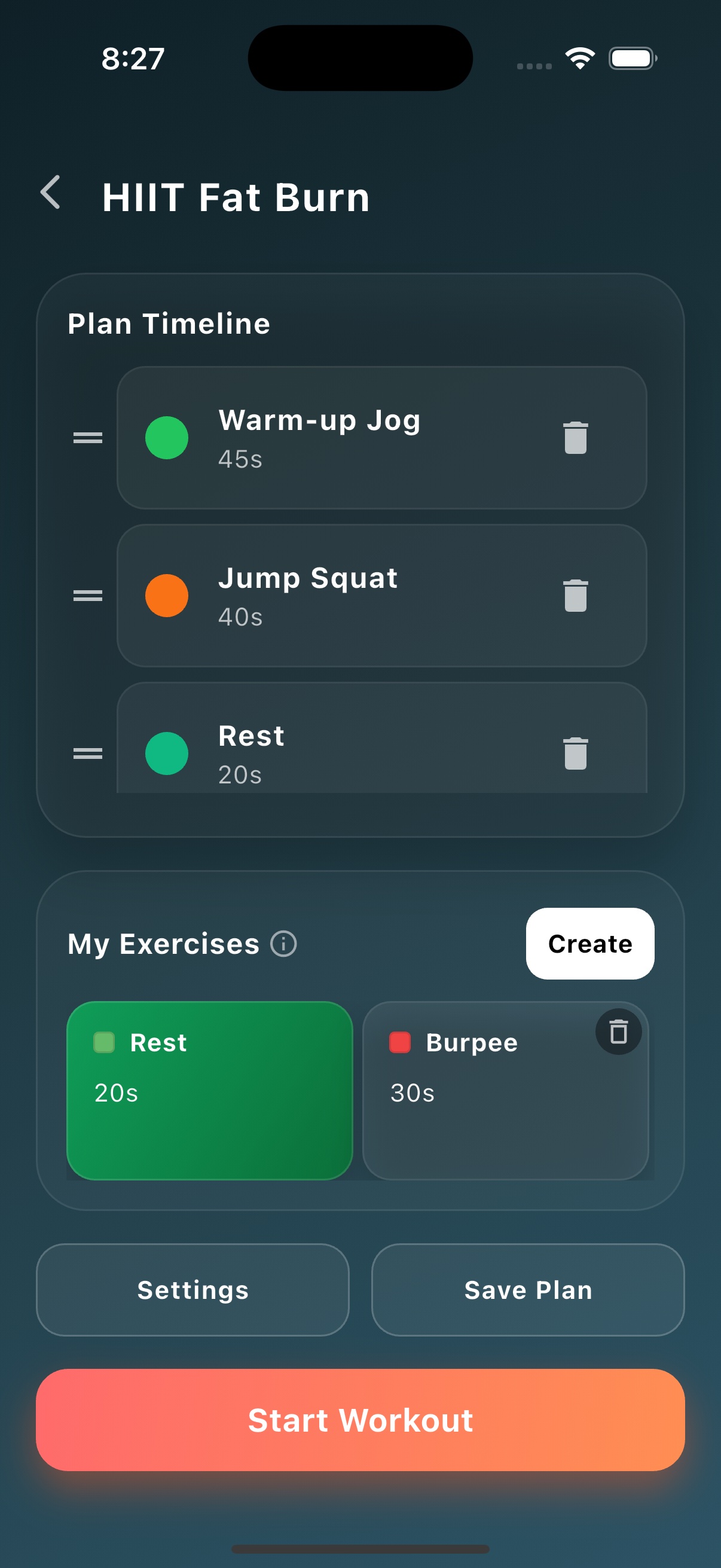This screenshot has height=1568, width=721.
Task: Delete the Jump Squat exercise
Action: point(575,595)
